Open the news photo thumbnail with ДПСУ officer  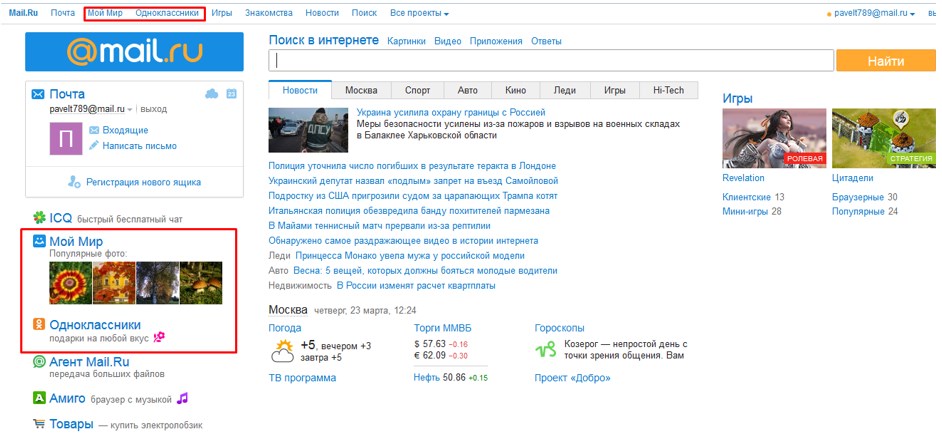pos(308,130)
